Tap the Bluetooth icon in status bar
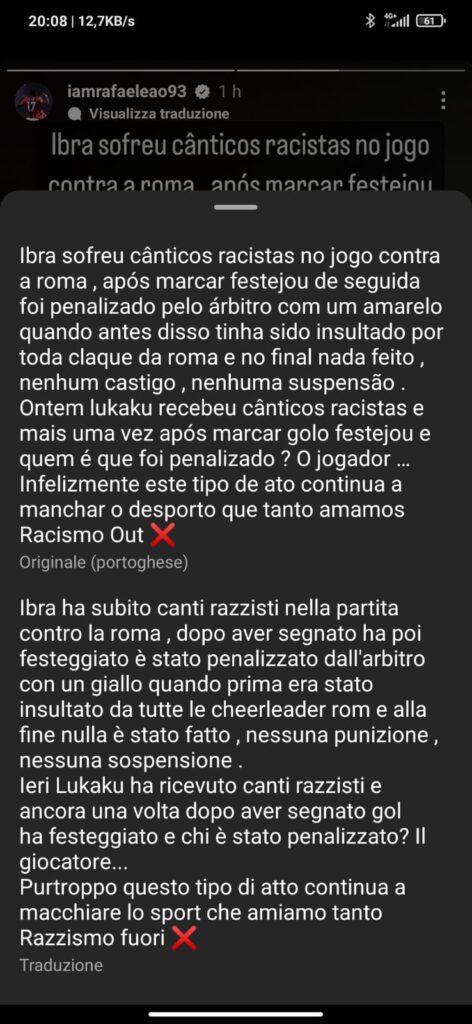 370,21
